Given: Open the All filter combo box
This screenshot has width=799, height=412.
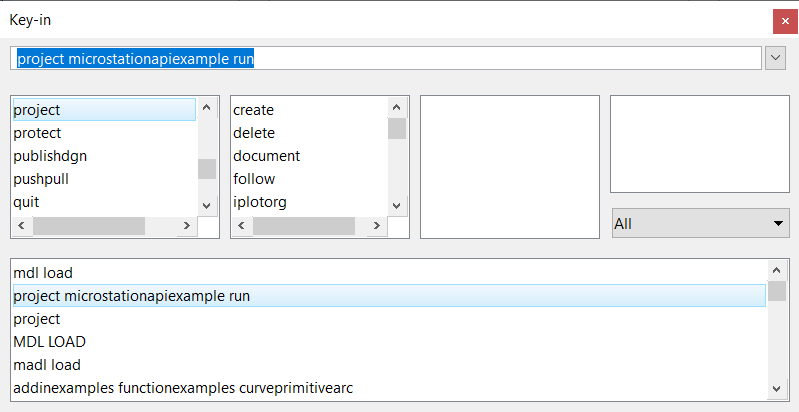Looking at the screenshot, I should [699, 224].
